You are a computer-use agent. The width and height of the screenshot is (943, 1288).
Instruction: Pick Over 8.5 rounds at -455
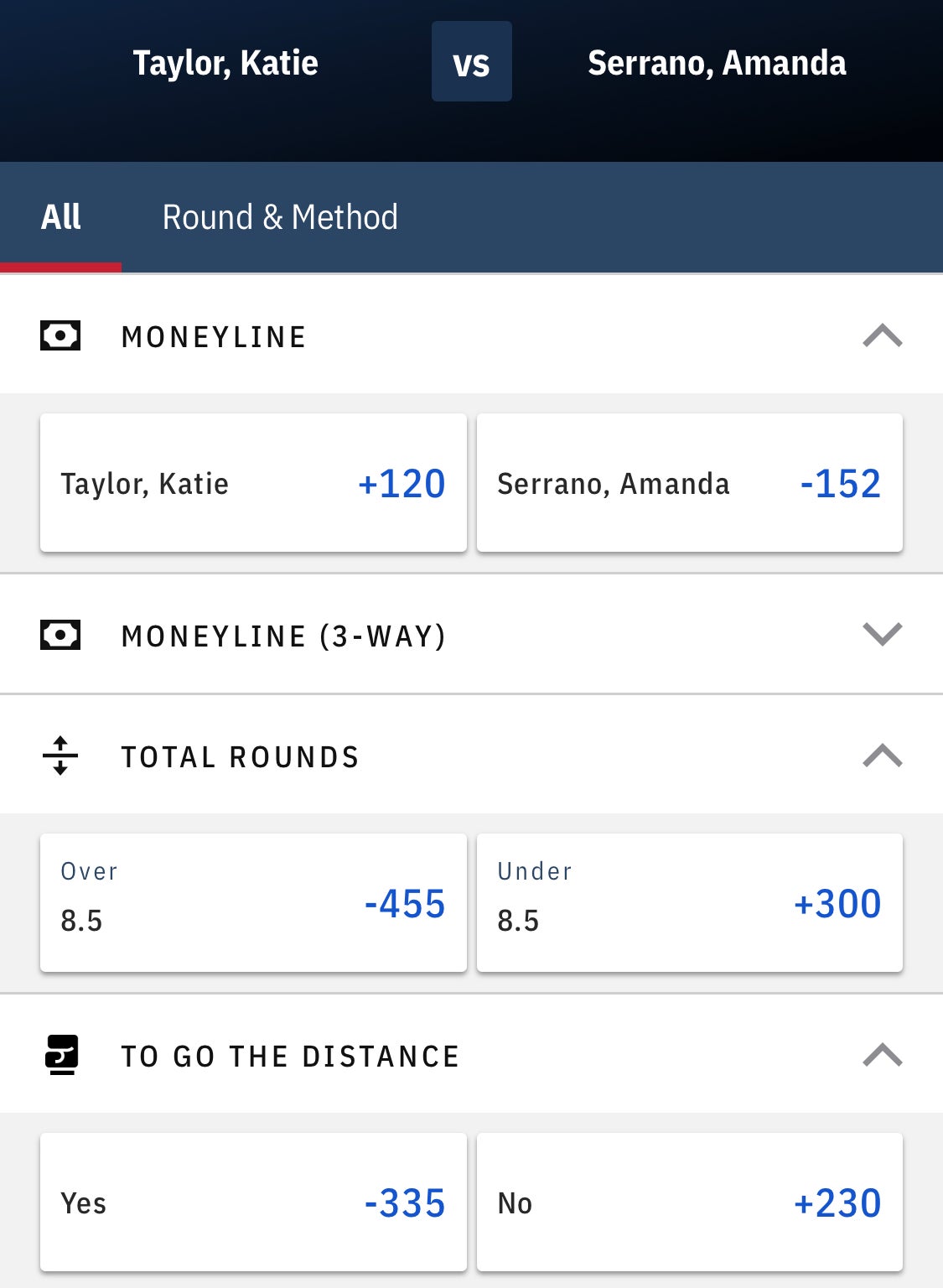pyautogui.click(x=253, y=903)
